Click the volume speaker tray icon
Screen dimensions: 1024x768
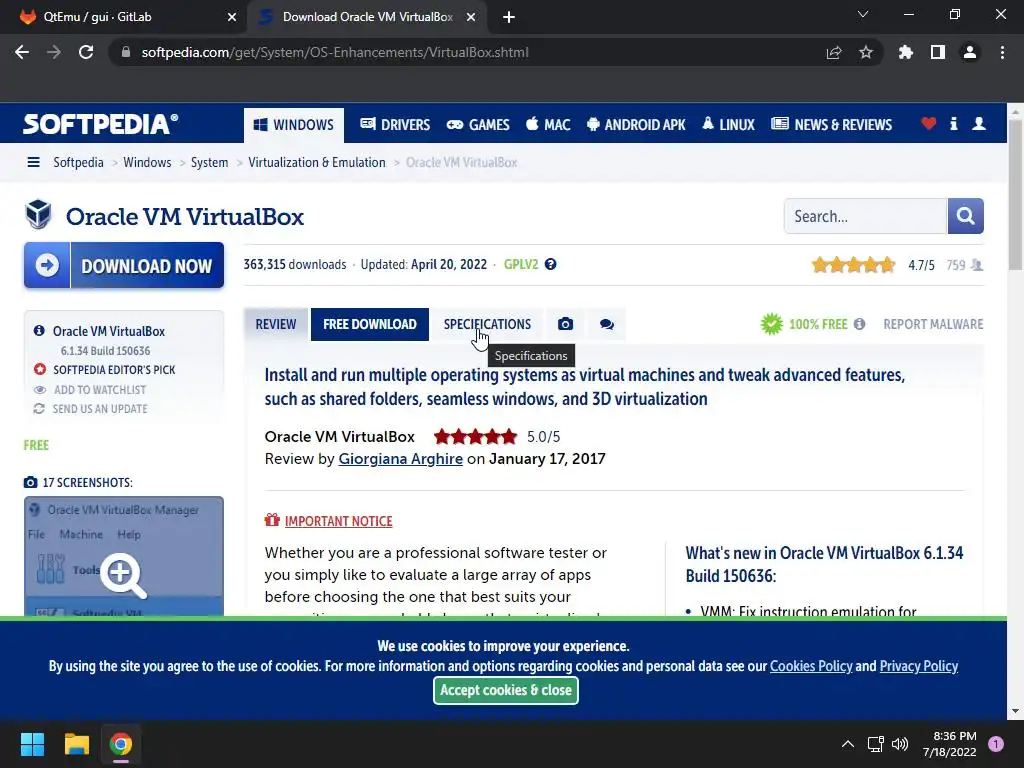pyautogui.click(x=900, y=744)
